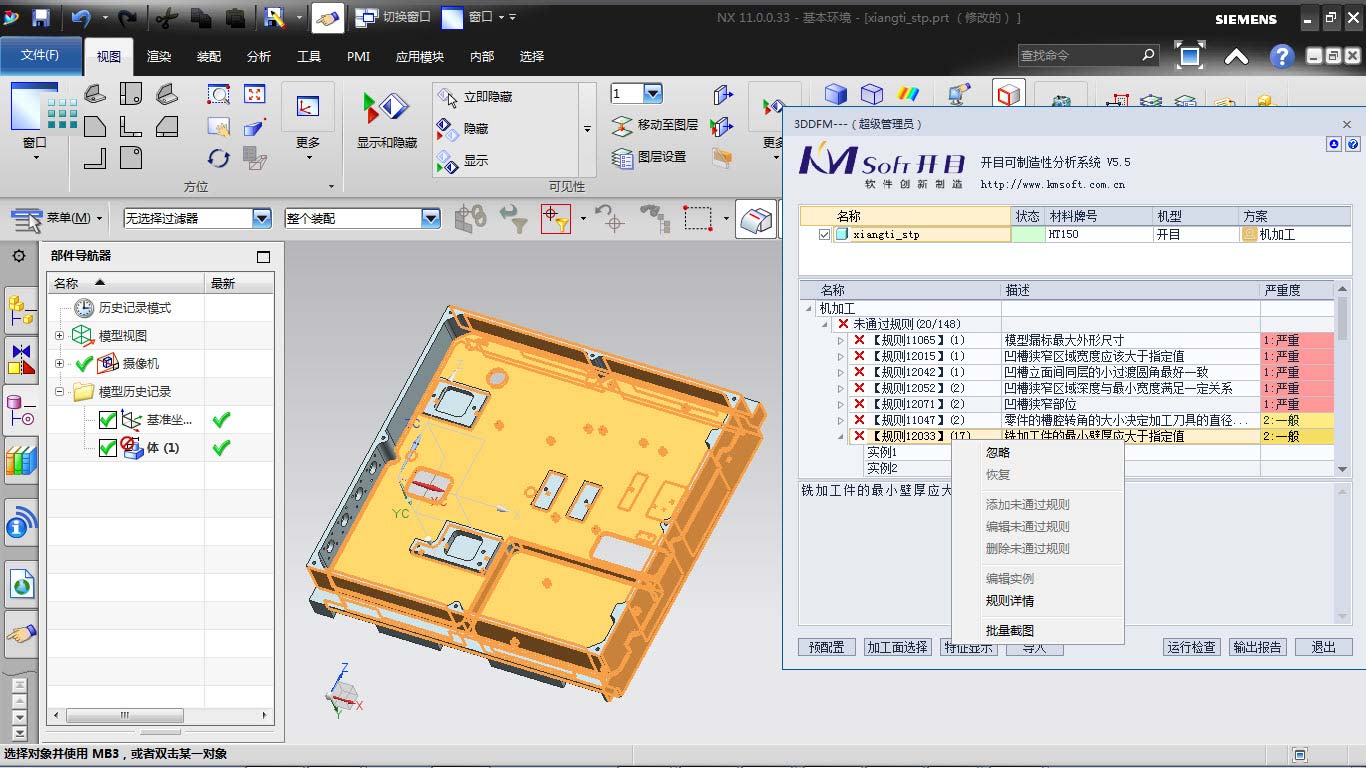Toggle the 基准坐标系 checkbox in navigator
1366x768 pixels.
pyautogui.click(x=108, y=420)
